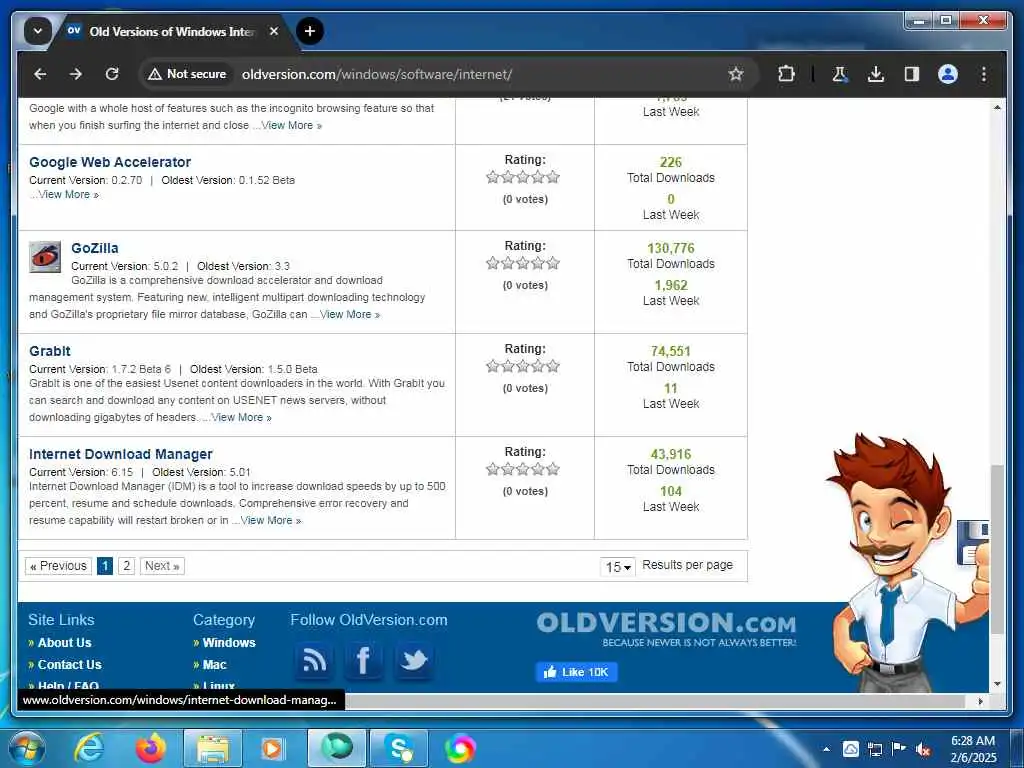Click the Next page button
The height and width of the screenshot is (768, 1024).
162,566
